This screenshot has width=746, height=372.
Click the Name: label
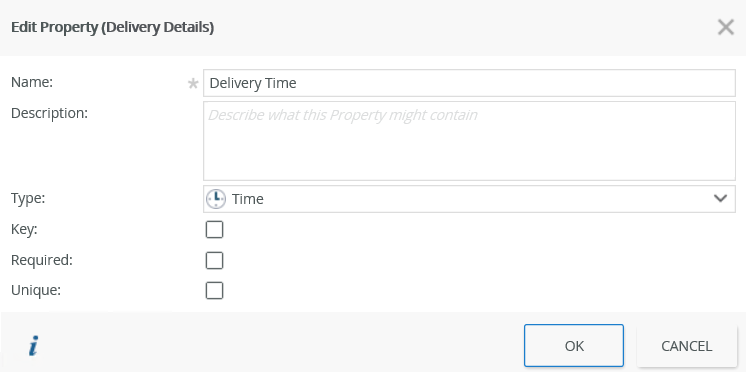point(32,82)
